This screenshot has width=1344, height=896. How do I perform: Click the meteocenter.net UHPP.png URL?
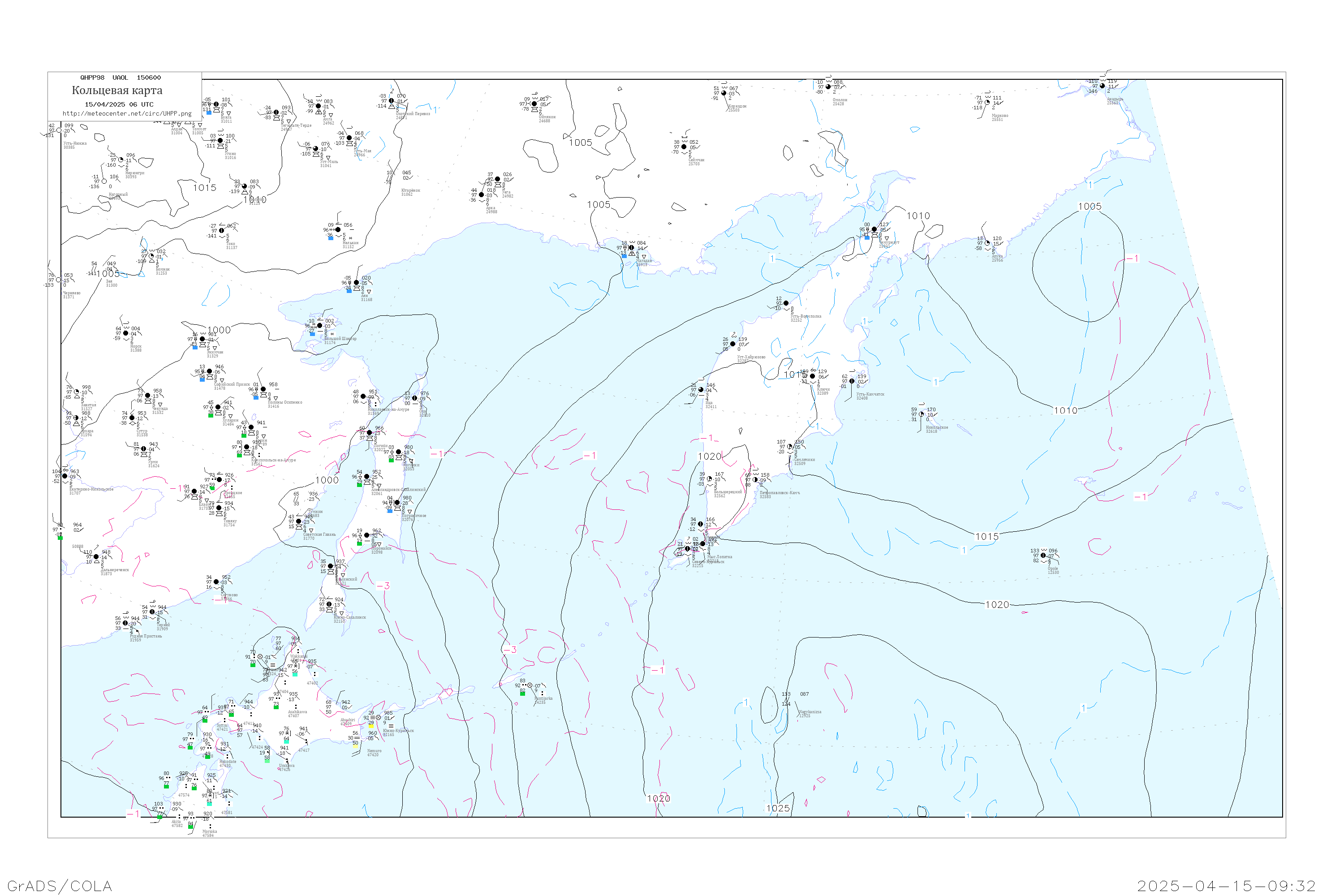coord(127,113)
